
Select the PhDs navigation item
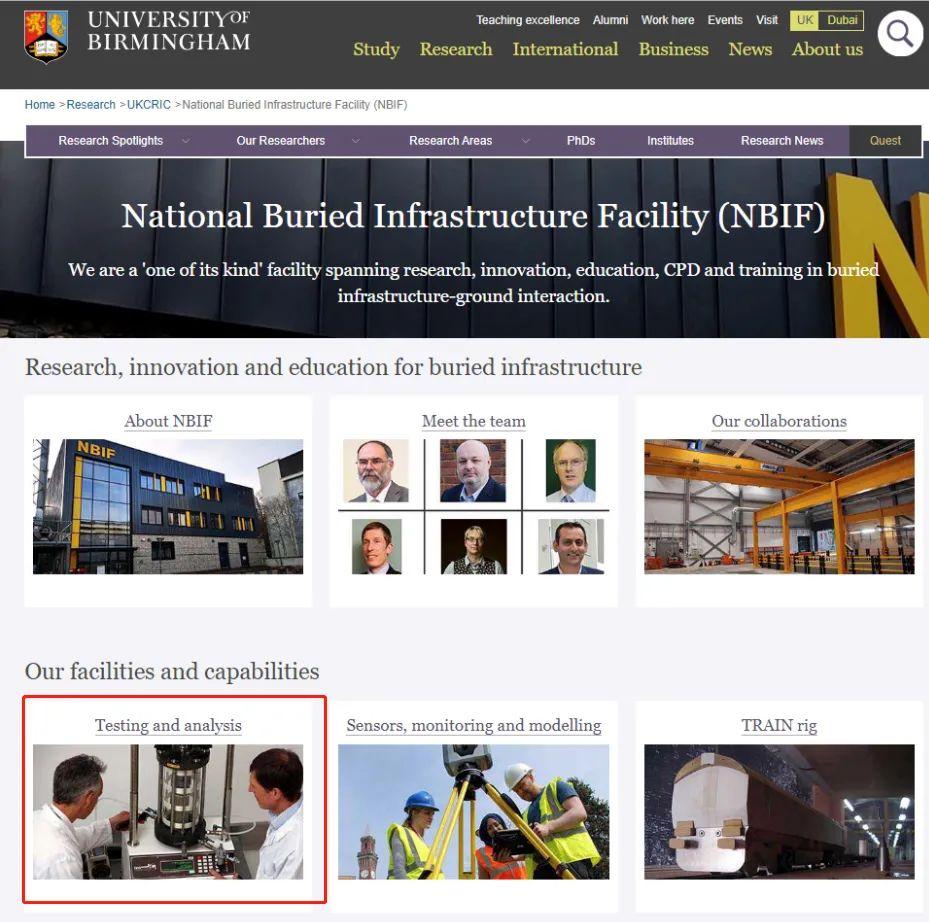click(x=581, y=141)
